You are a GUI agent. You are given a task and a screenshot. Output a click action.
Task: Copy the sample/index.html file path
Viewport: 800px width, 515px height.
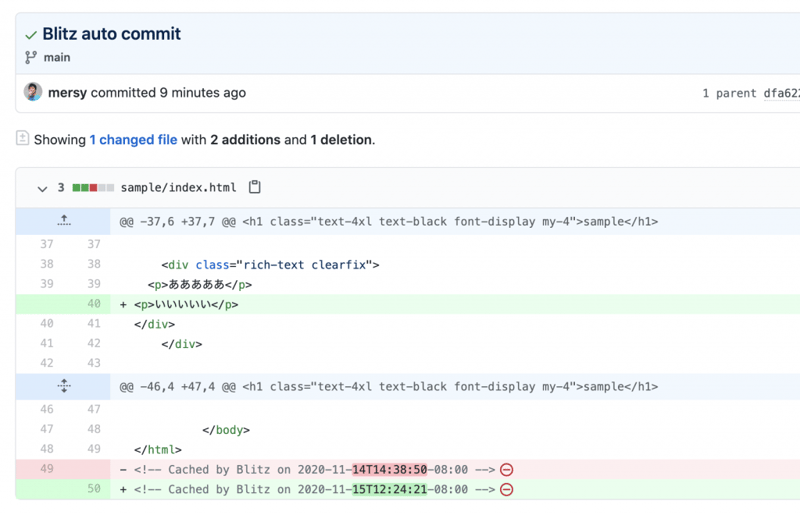point(255,188)
